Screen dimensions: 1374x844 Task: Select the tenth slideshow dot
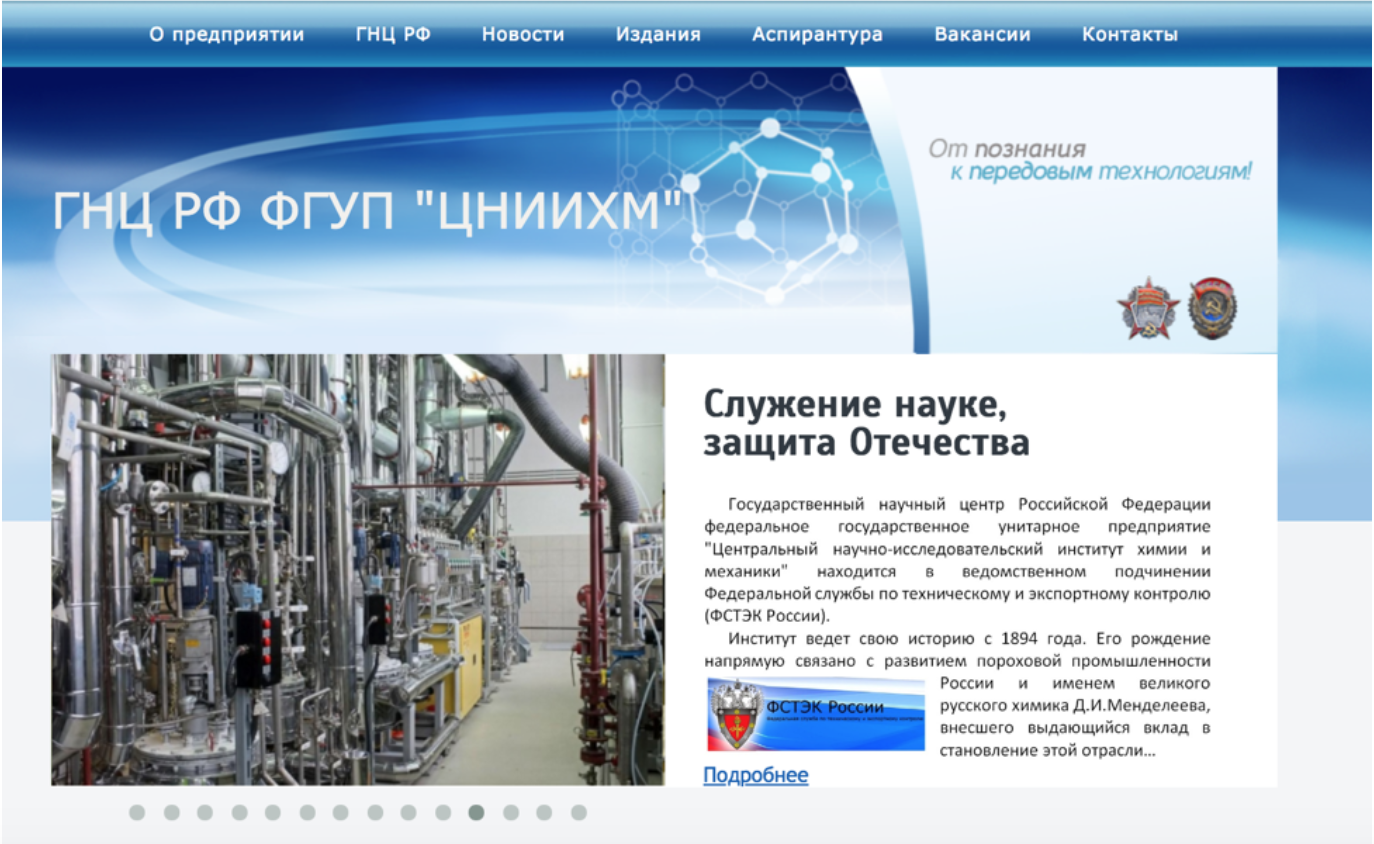coord(443,813)
